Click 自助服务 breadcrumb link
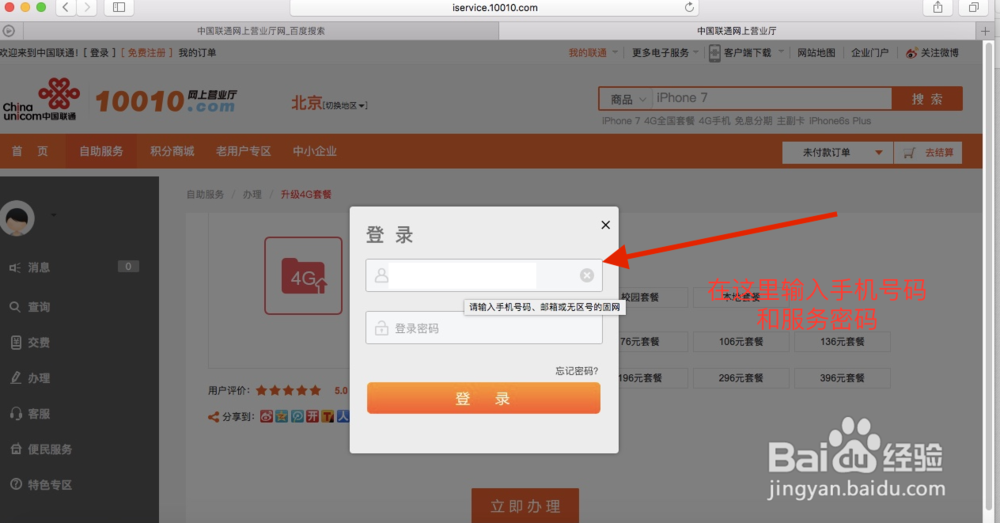This screenshot has width=1000, height=523. coord(205,195)
